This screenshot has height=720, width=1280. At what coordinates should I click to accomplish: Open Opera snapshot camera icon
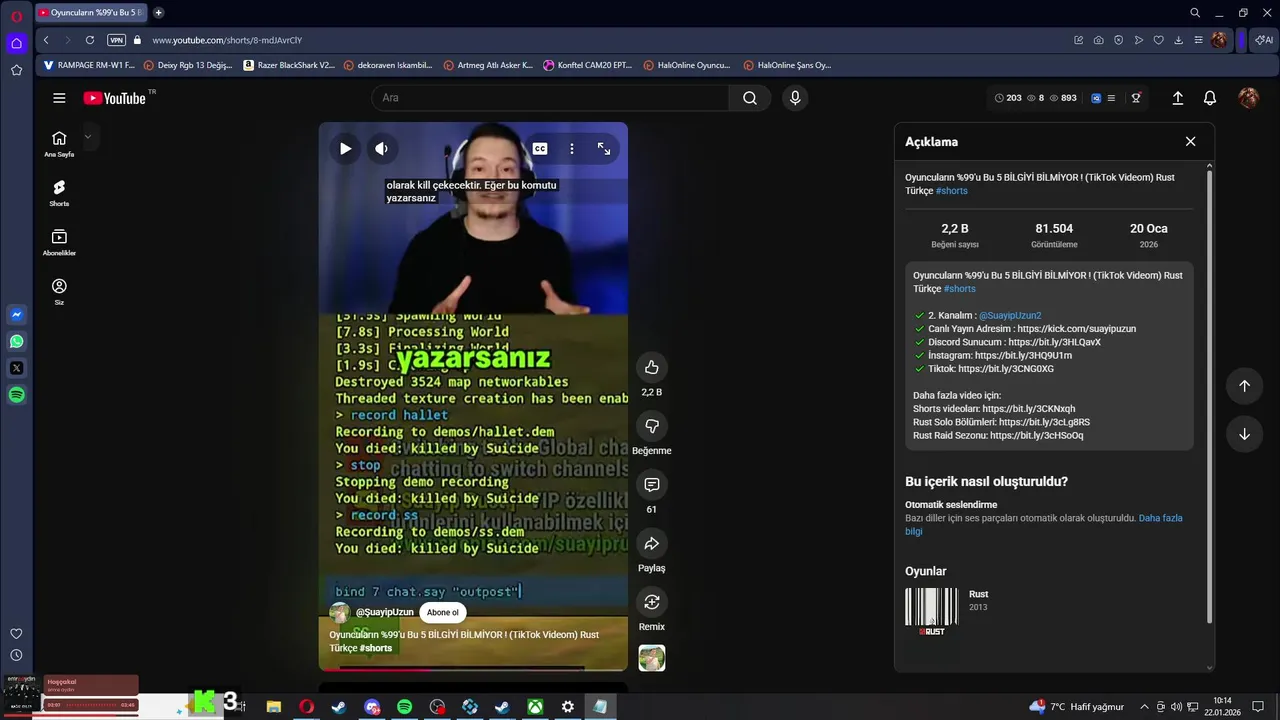[x=1099, y=40]
